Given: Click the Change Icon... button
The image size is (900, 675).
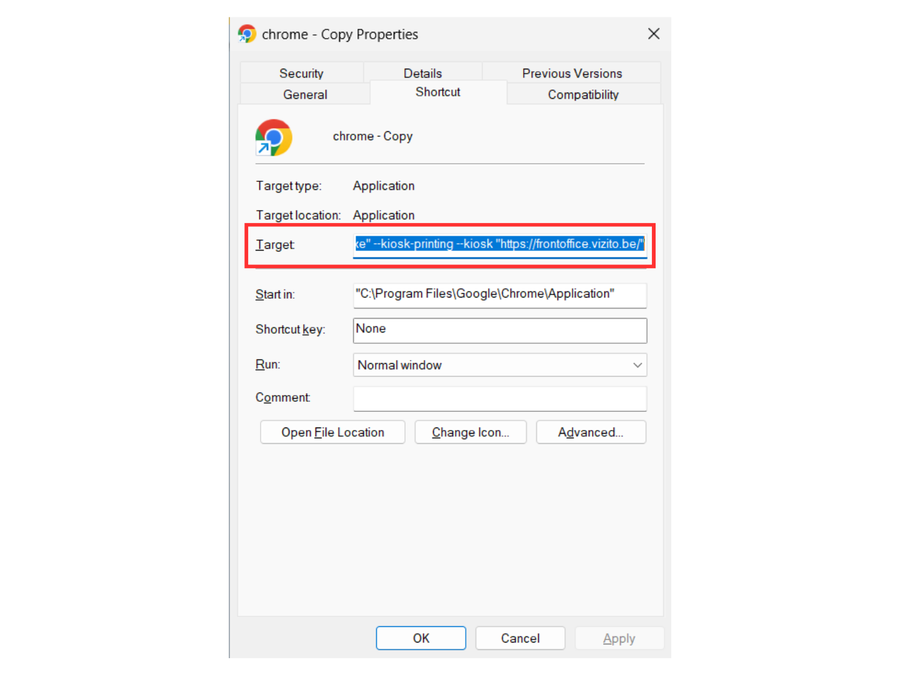Looking at the screenshot, I should 470,432.
